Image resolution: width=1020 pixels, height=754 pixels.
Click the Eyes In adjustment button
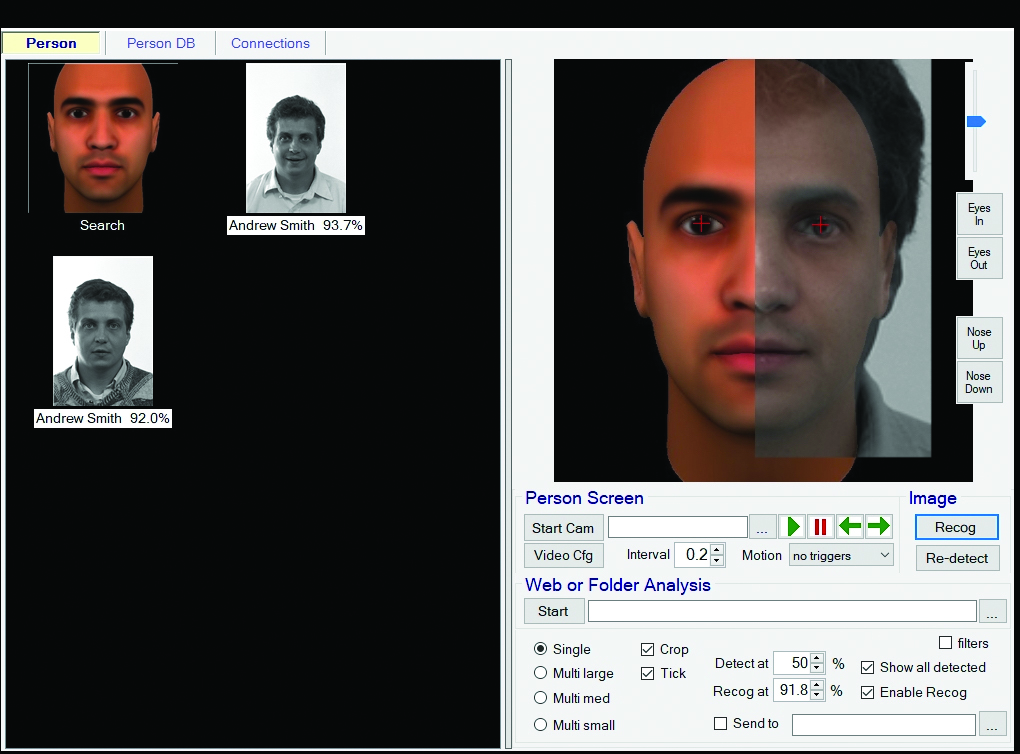[978, 215]
